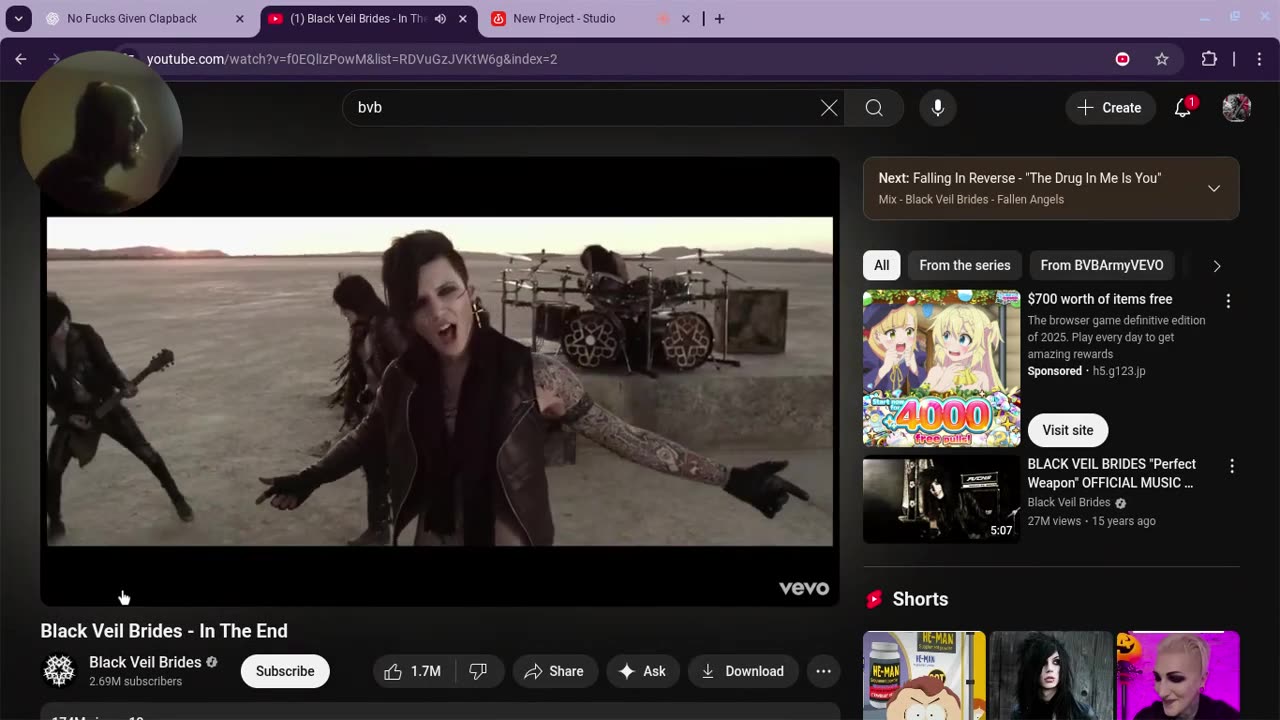This screenshot has width=1280, height=720.
Task: Click the Shorts section logo icon
Action: tap(874, 599)
